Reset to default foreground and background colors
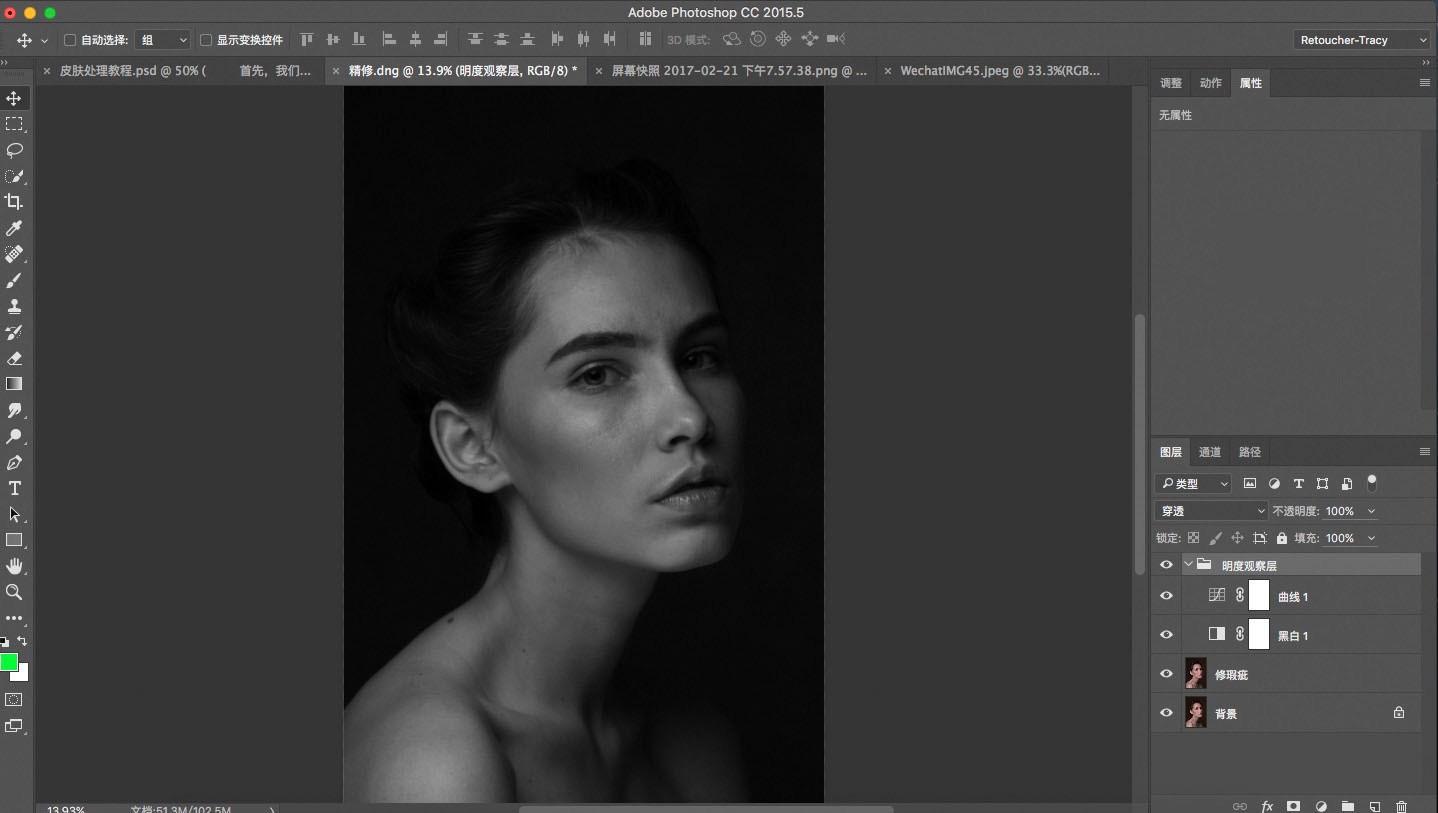 tap(4, 642)
